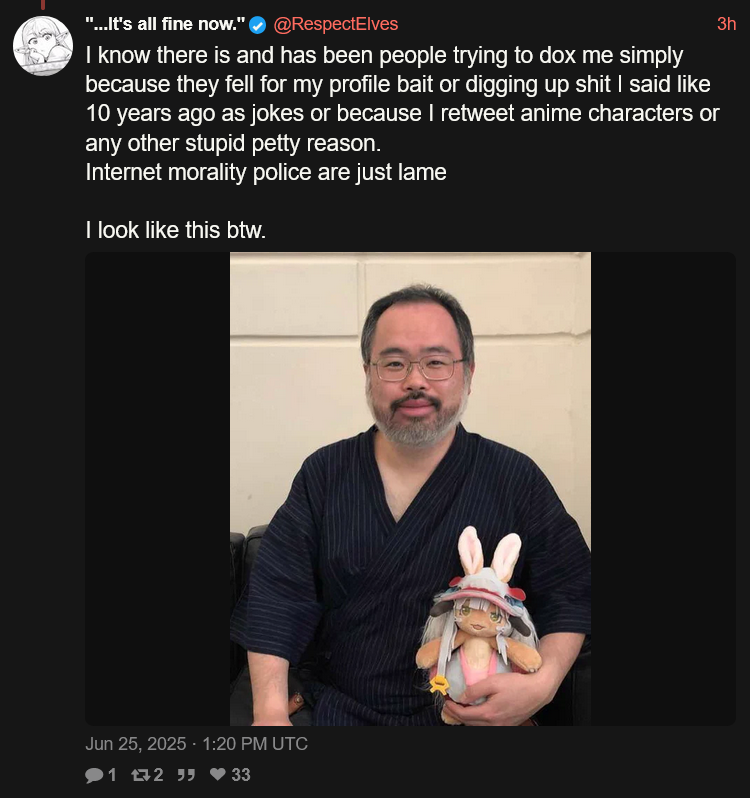Click the black letterbox area left of the photo
Viewport: 750px width, 798px height.
(157, 489)
